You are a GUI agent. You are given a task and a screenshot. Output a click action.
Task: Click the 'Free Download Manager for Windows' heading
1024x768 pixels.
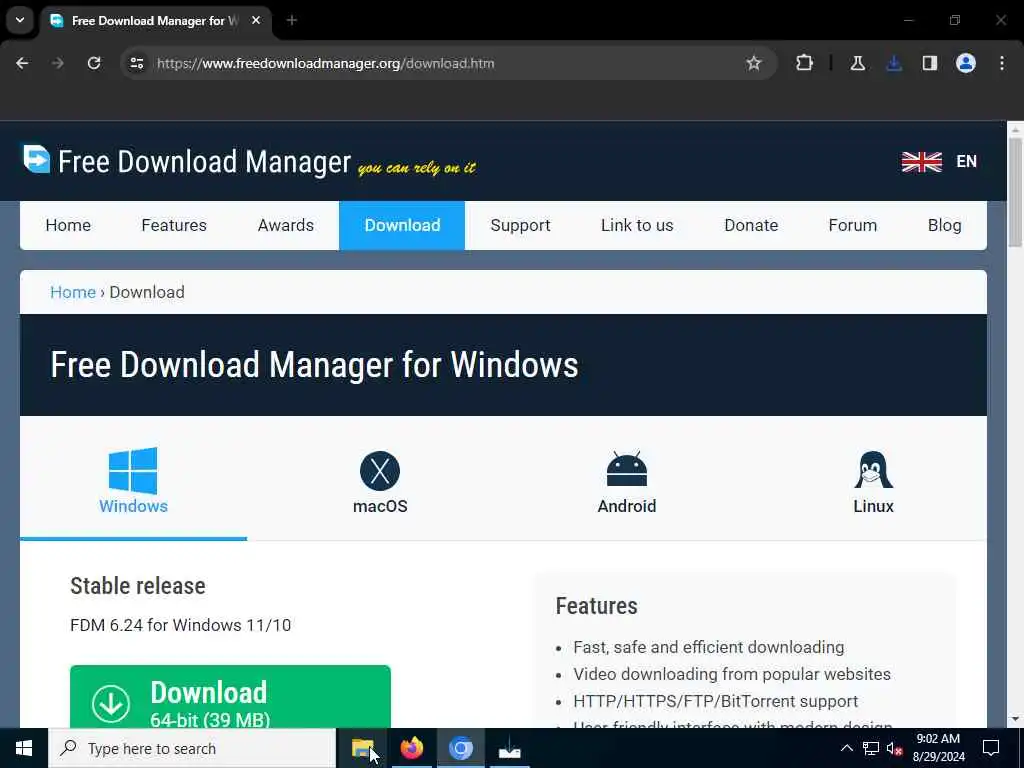tap(314, 364)
